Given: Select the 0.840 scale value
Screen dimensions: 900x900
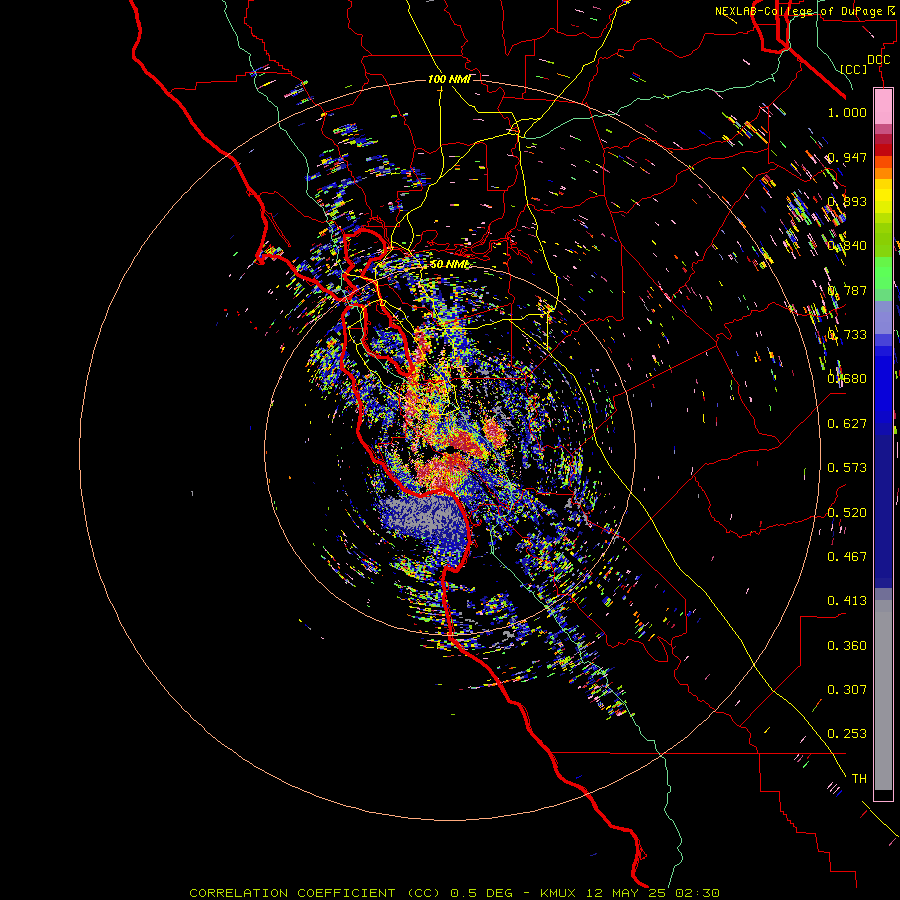Looking at the screenshot, I should (x=847, y=246).
